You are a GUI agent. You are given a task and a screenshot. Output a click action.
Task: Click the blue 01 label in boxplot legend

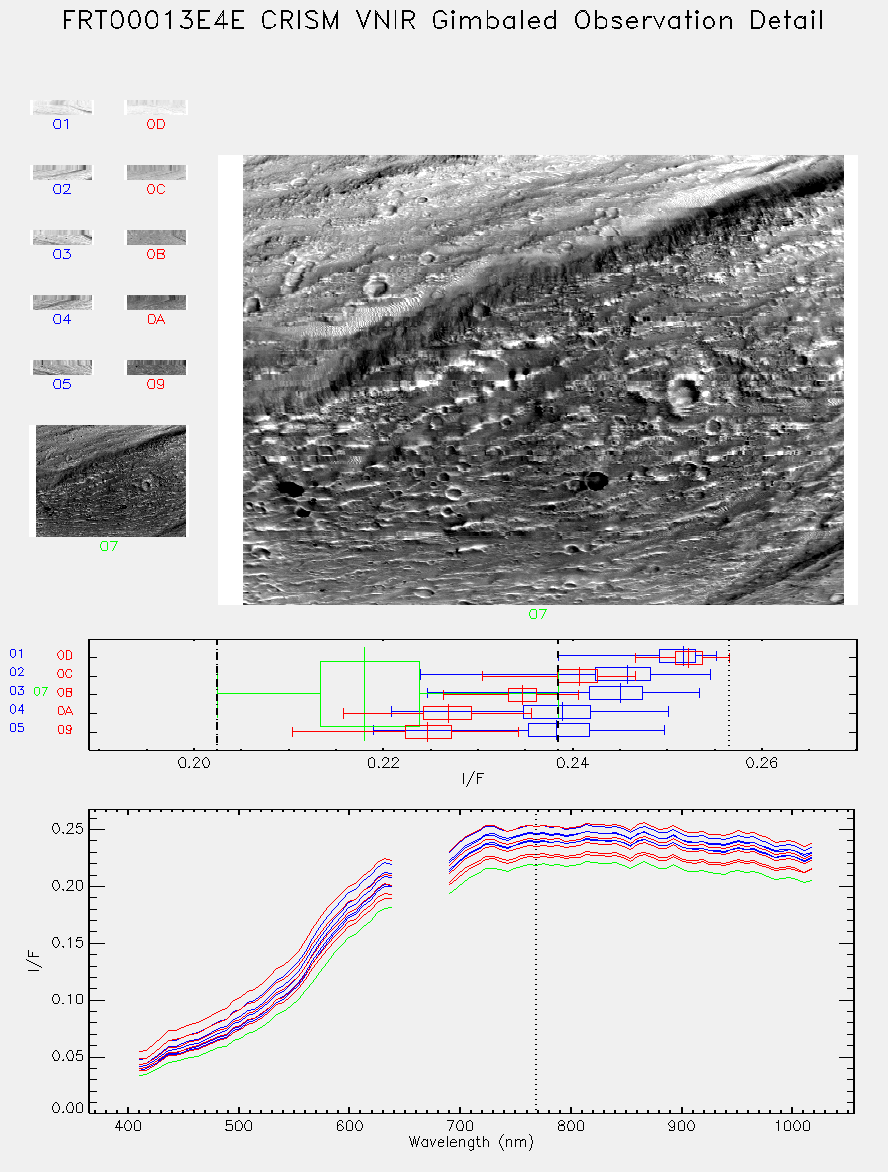[16, 654]
